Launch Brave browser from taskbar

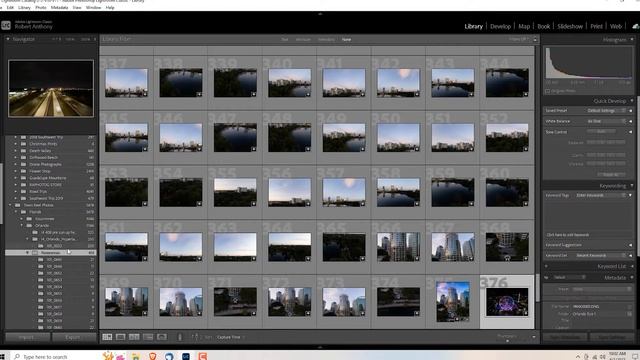(x=153, y=356)
